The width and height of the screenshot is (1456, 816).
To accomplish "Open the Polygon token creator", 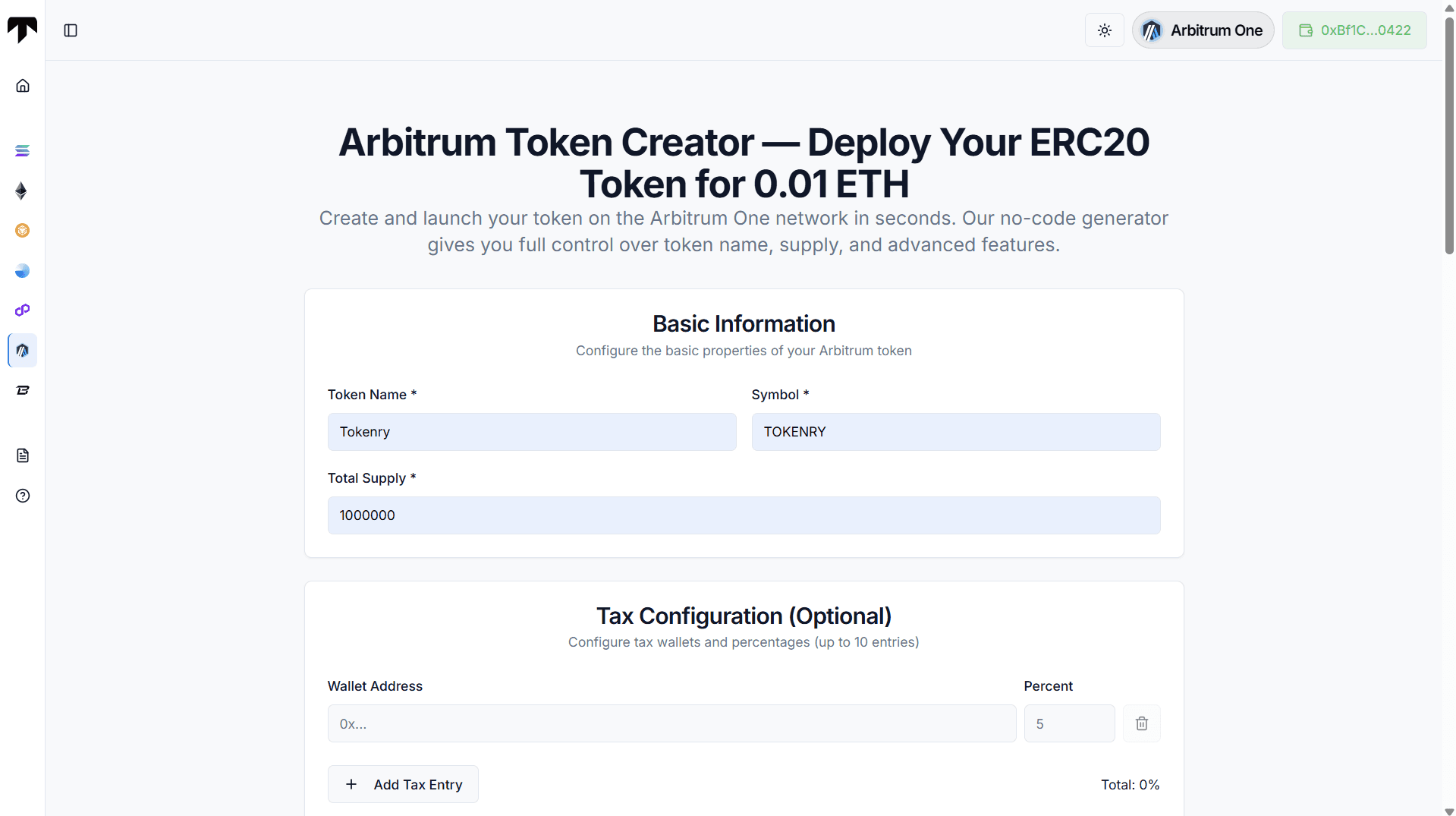I will tap(23, 310).
